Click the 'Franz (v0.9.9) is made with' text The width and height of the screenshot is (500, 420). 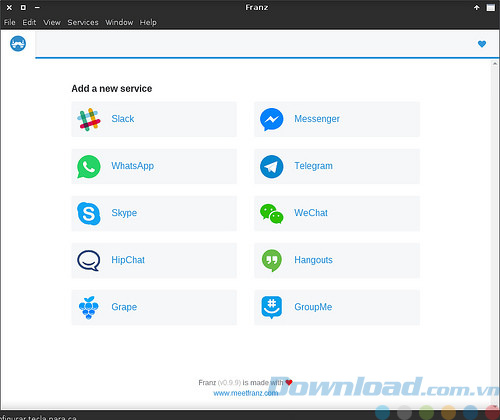click(241, 382)
